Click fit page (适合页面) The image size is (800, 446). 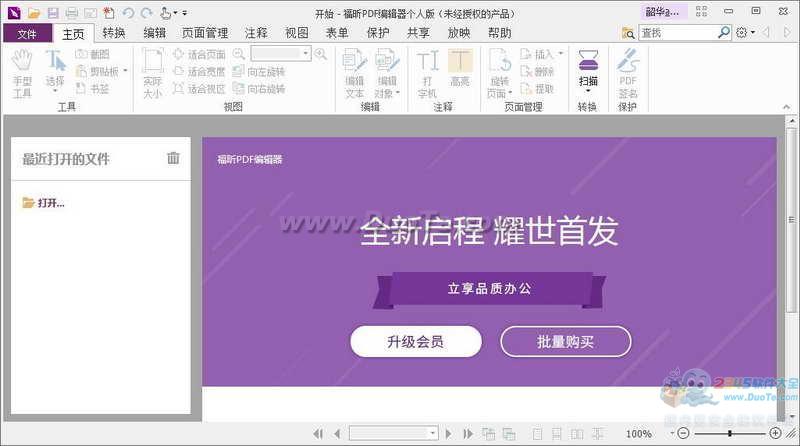[199, 54]
